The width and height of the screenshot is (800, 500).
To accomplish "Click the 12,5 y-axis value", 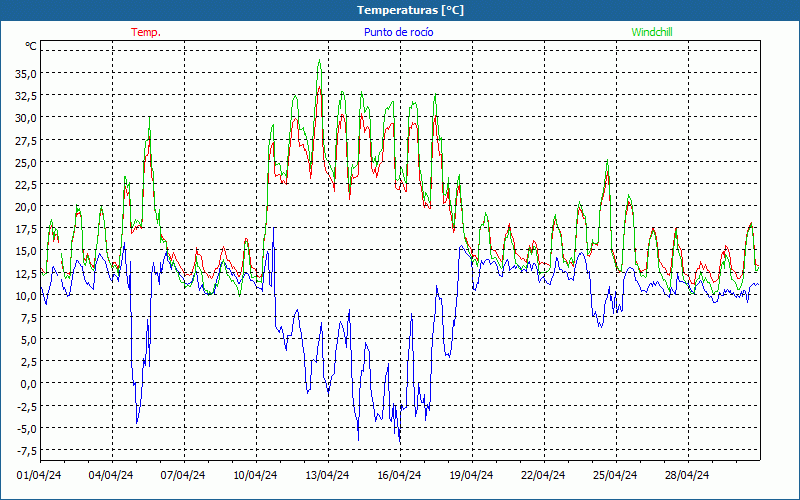I will [x=26, y=273].
